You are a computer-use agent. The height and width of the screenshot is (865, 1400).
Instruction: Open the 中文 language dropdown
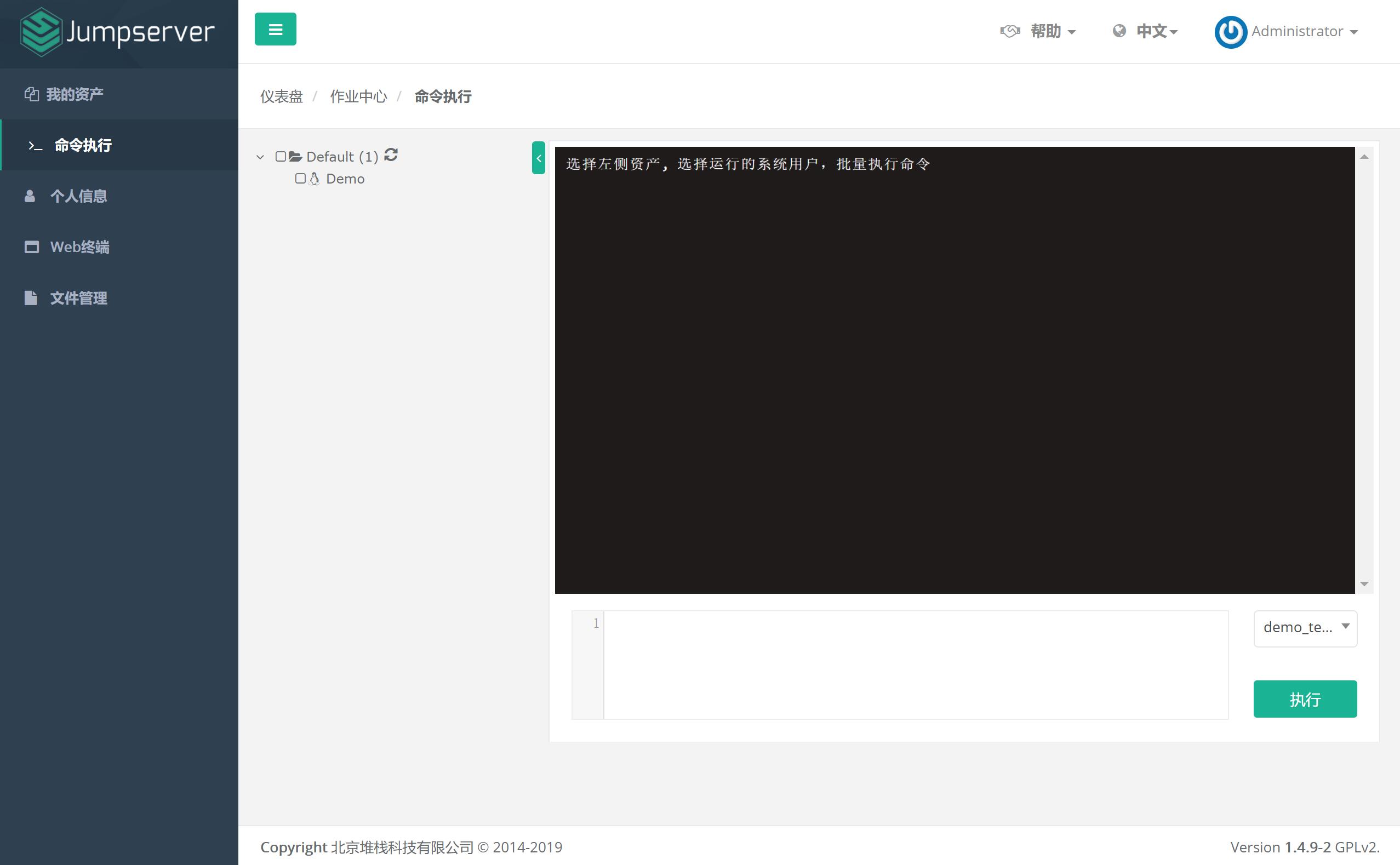click(1145, 31)
